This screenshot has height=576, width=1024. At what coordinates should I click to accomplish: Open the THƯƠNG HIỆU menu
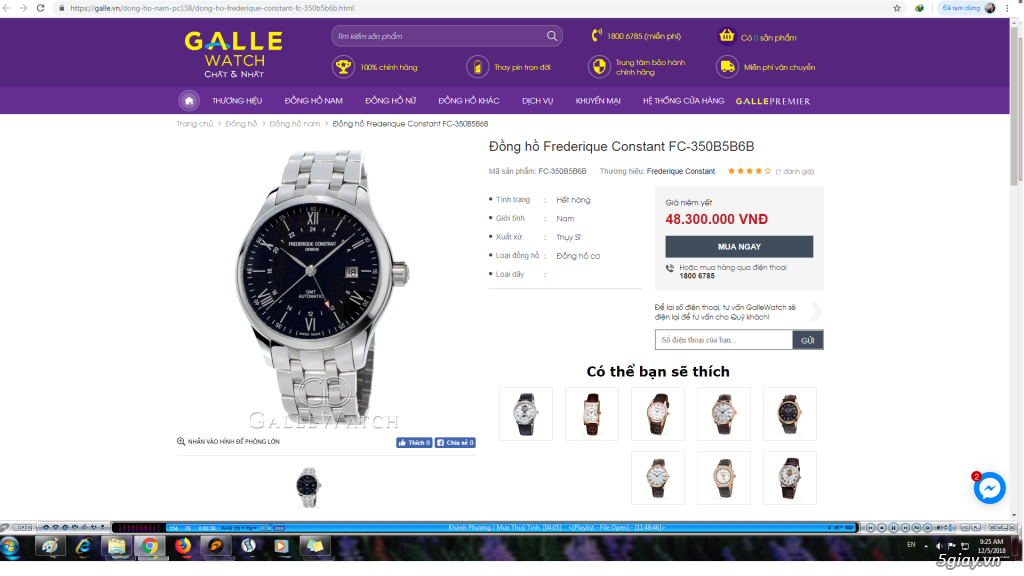pos(237,101)
